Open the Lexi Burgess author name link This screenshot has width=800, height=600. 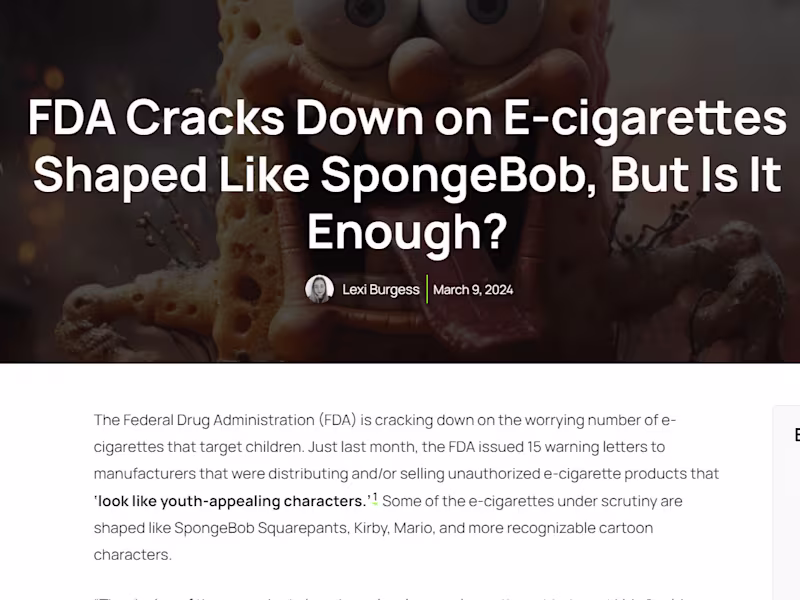click(381, 290)
